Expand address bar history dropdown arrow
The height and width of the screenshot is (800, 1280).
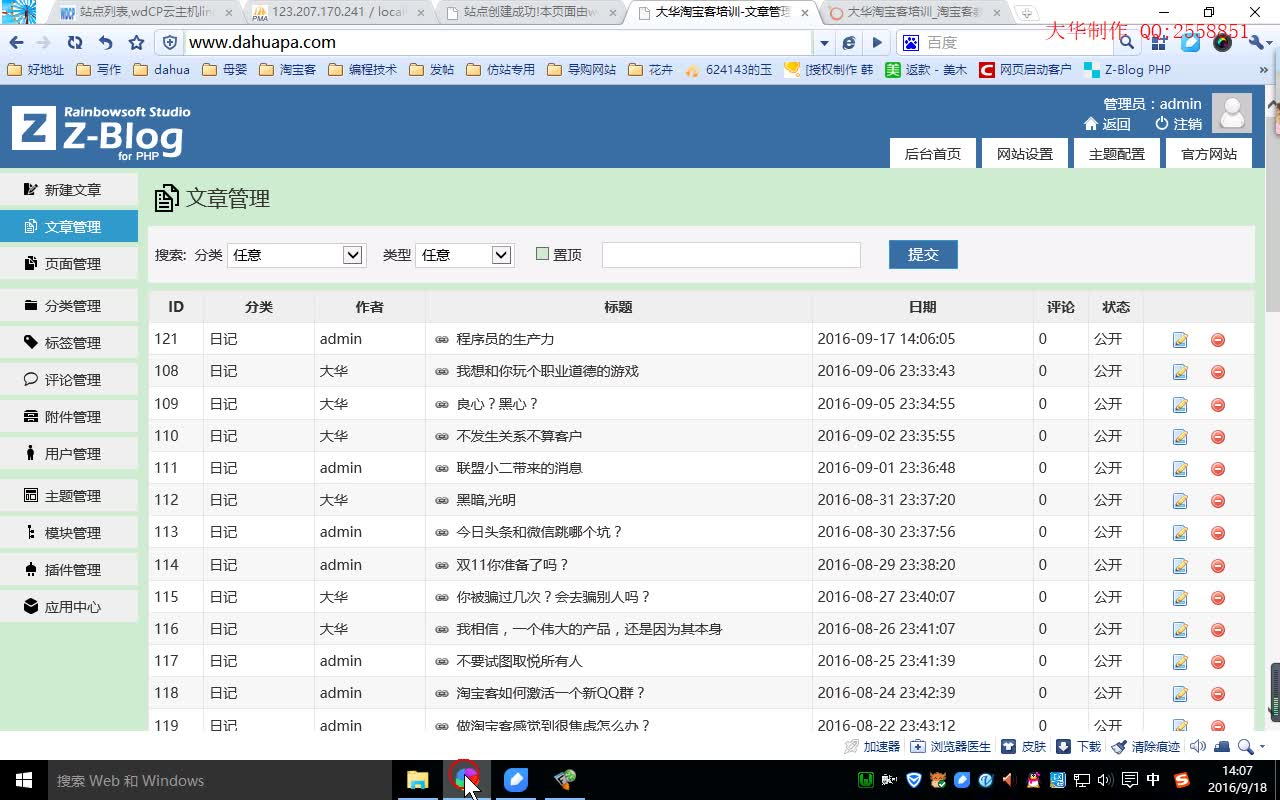pyautogui.click(x=824, y=43)
